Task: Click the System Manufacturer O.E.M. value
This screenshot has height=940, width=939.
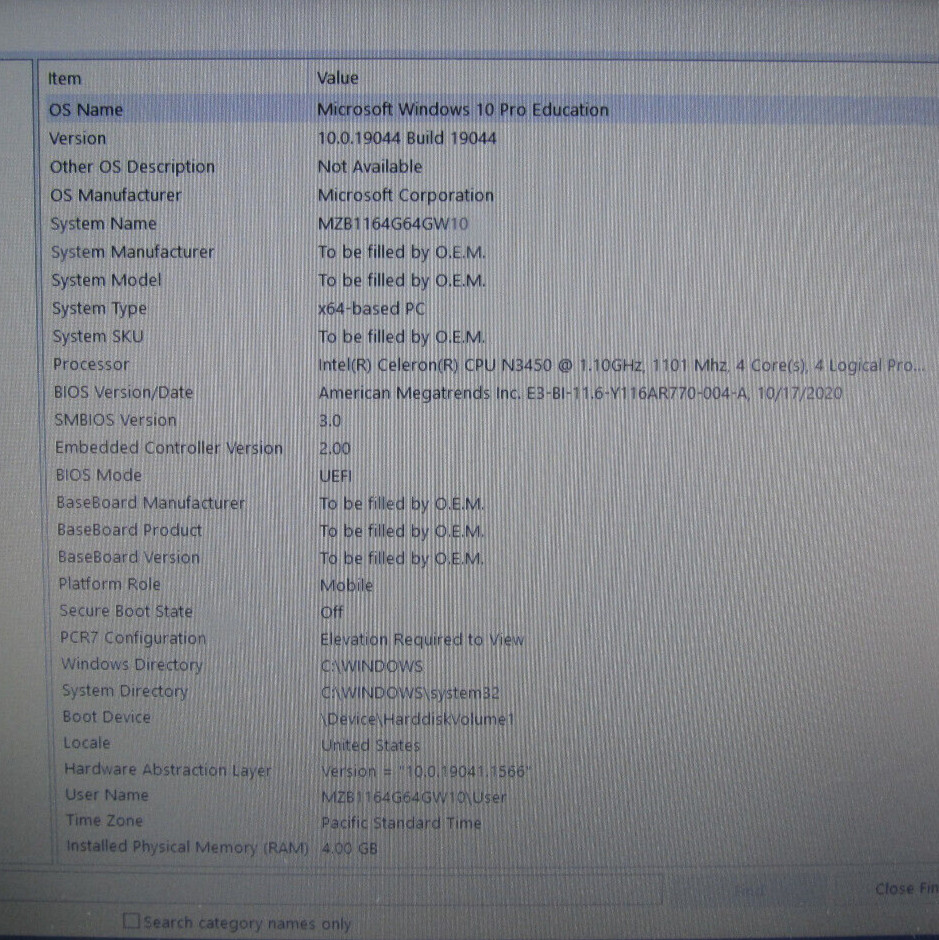Action: point(401,252)
